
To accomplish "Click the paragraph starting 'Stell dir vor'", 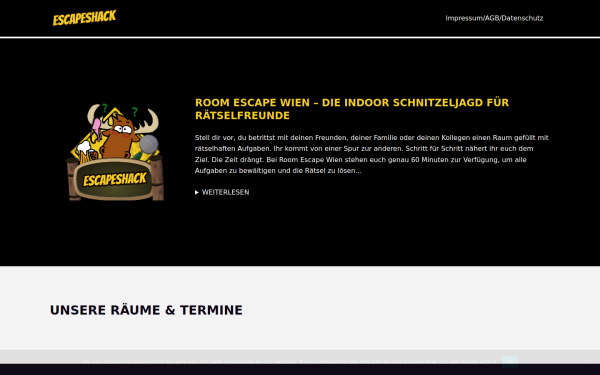I will click(372, 154).
